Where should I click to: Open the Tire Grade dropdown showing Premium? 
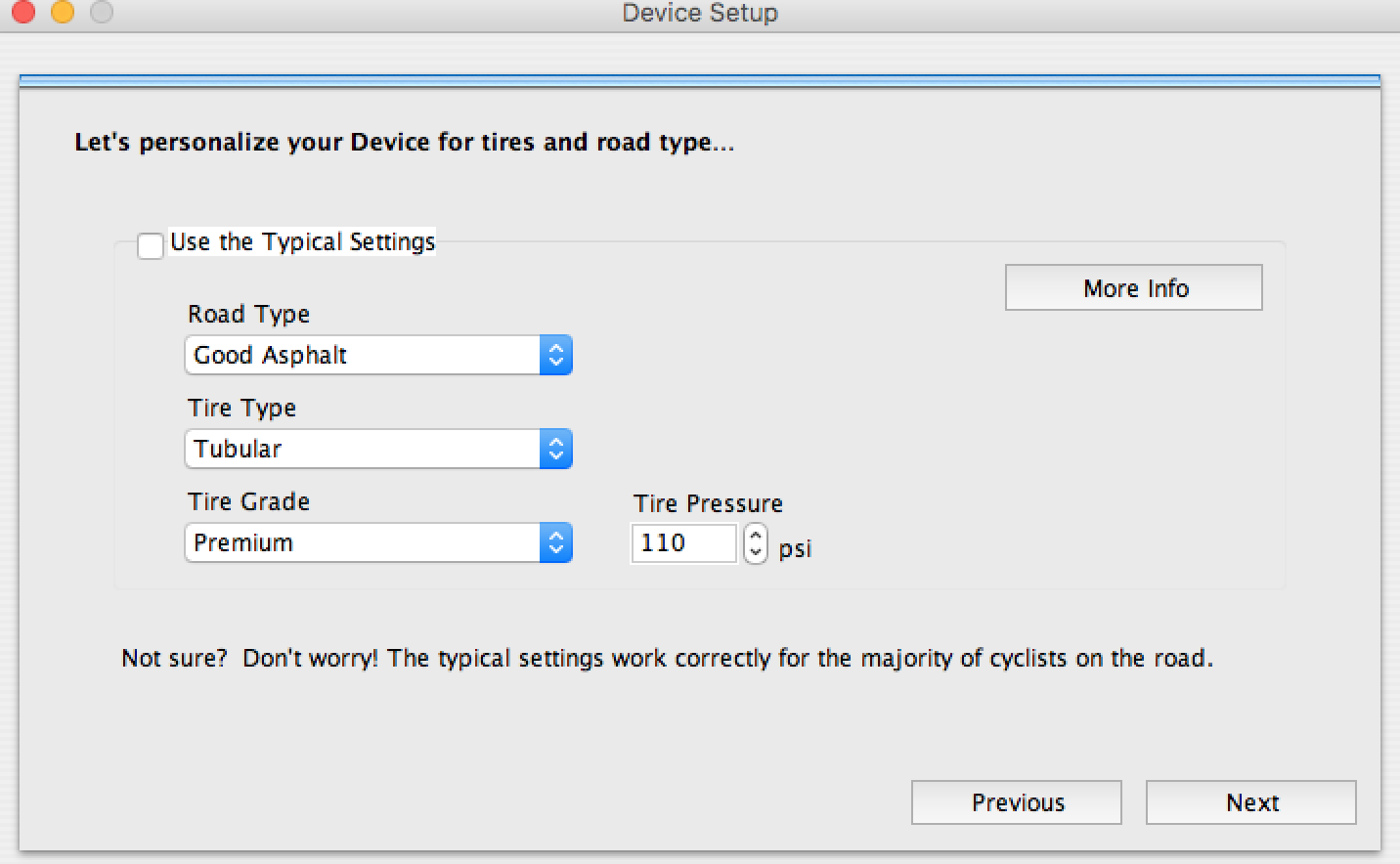pos(377,543)
